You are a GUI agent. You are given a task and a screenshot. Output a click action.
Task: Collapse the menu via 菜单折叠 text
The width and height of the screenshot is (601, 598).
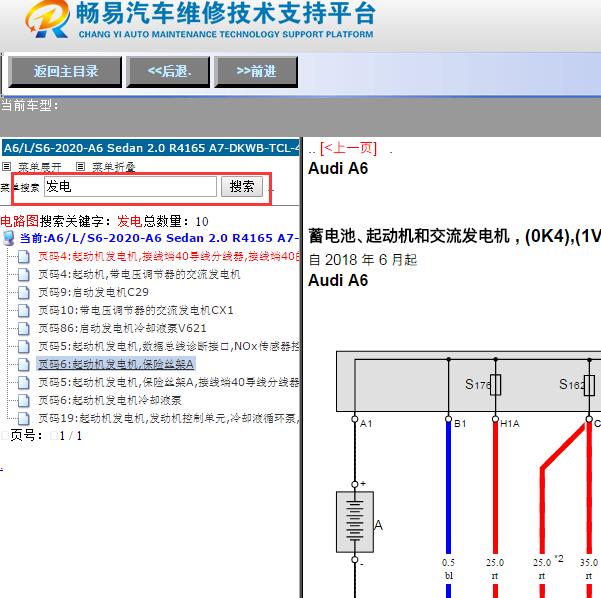click(x=114, y=167)
